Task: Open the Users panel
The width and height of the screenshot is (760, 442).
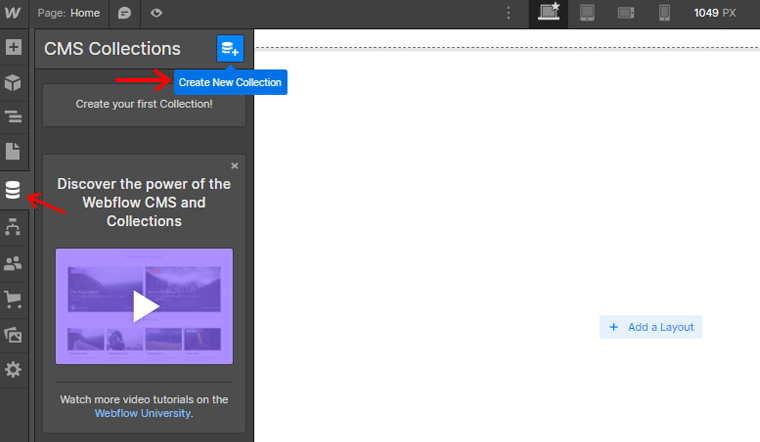Action: click(13, 263)
